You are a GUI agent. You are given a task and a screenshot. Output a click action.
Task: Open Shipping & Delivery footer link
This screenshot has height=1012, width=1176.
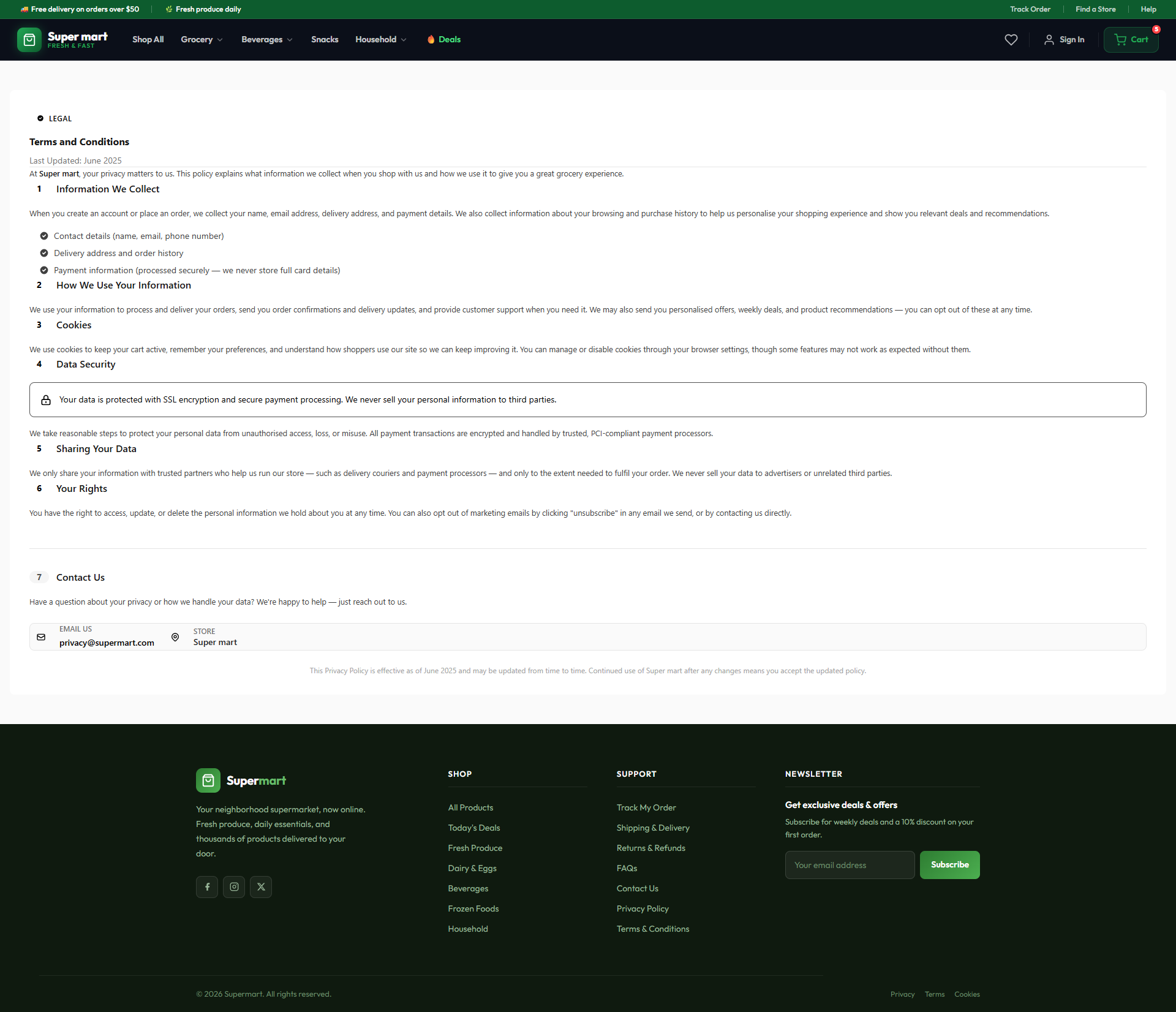point(653,828)
